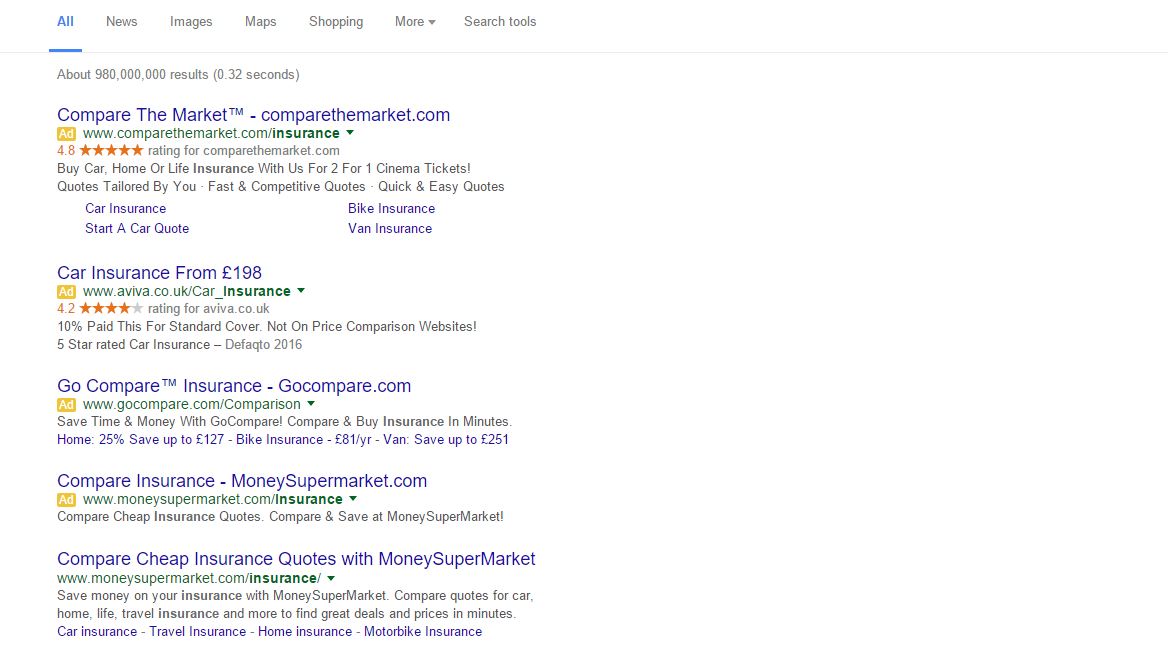Click the Quotes Tailored By You text line
Viewport: 1168px width, 659px height.
coord(281,187)
